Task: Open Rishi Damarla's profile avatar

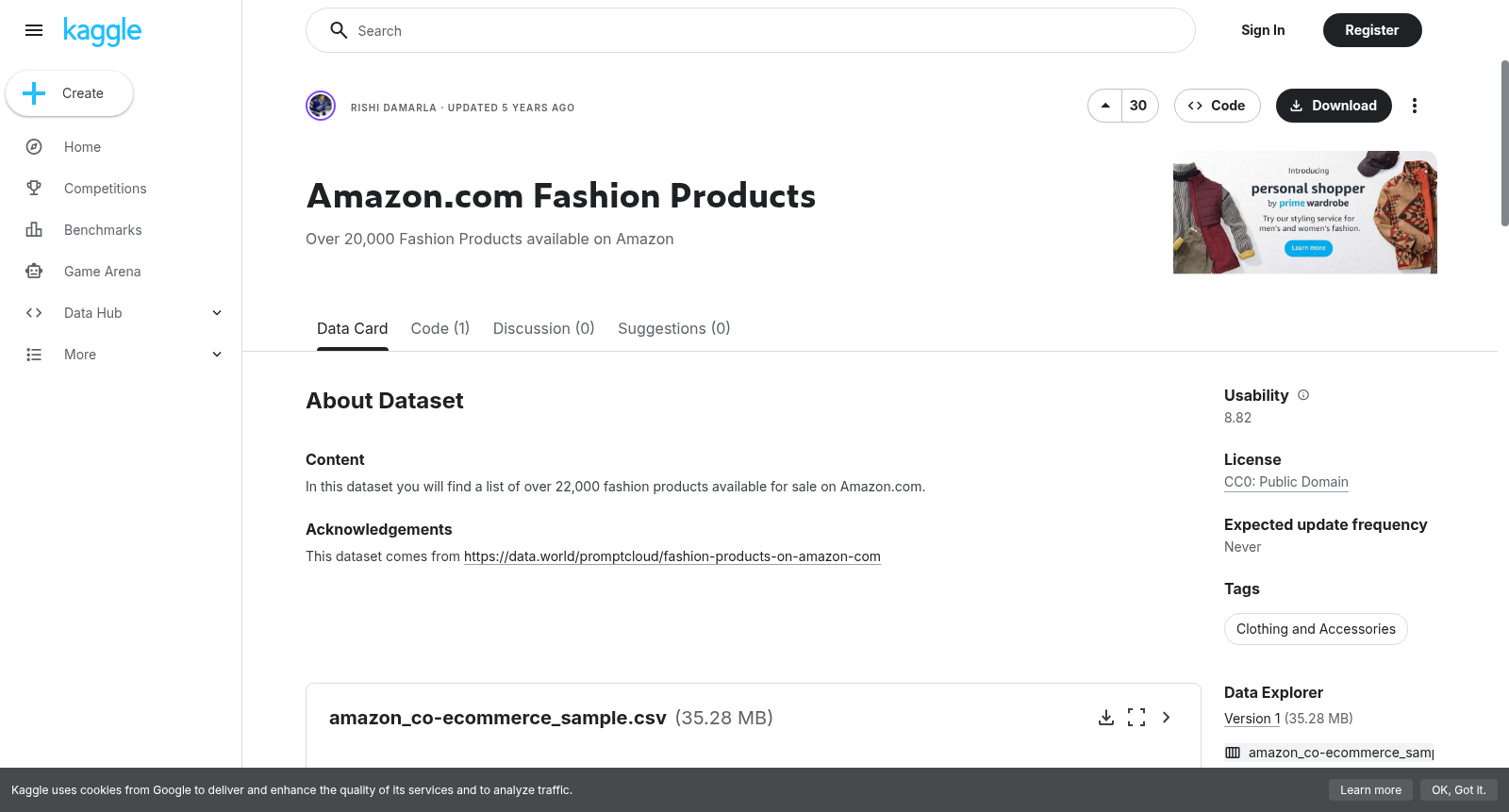Action: 321,106
